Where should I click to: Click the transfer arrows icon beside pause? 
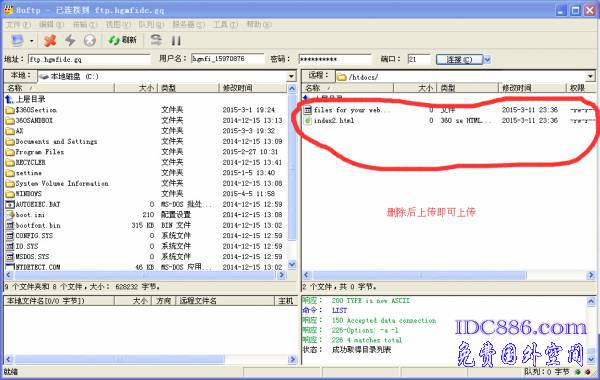point(156,40)
